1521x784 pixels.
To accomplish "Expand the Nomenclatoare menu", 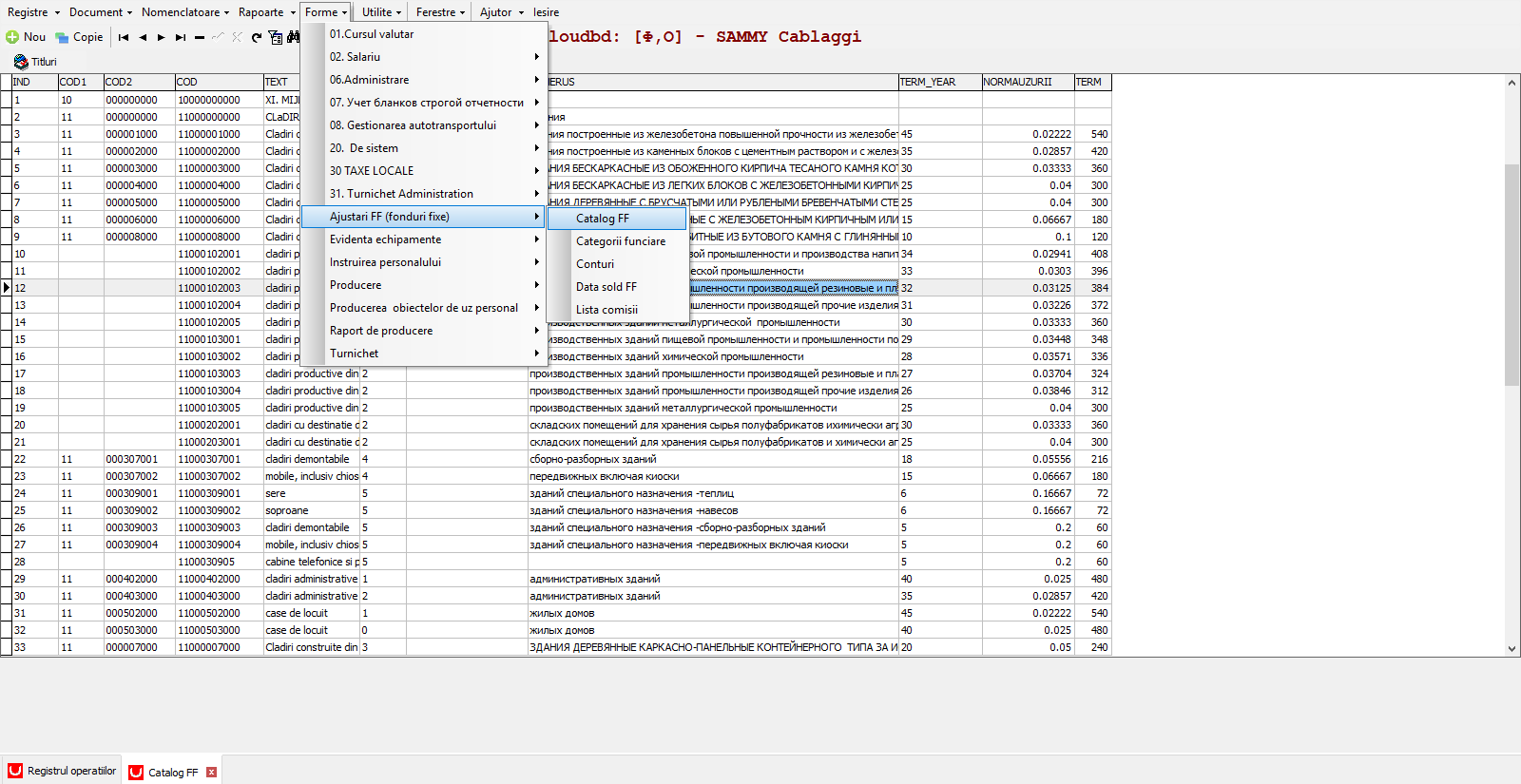I will (185, 12).
